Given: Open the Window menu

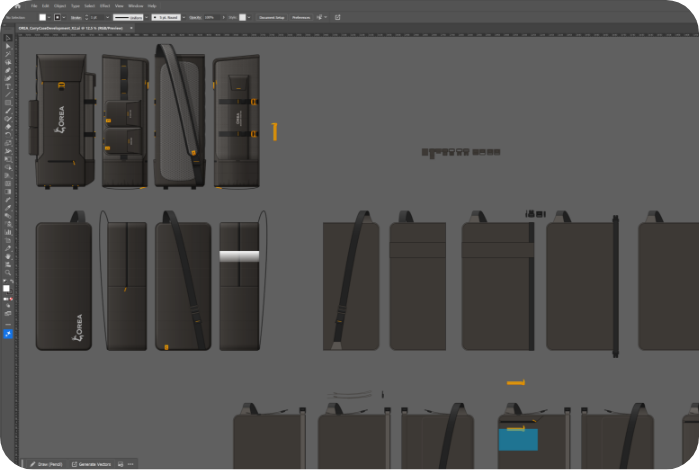Looking at the screenshot, I should coord(135,6).
